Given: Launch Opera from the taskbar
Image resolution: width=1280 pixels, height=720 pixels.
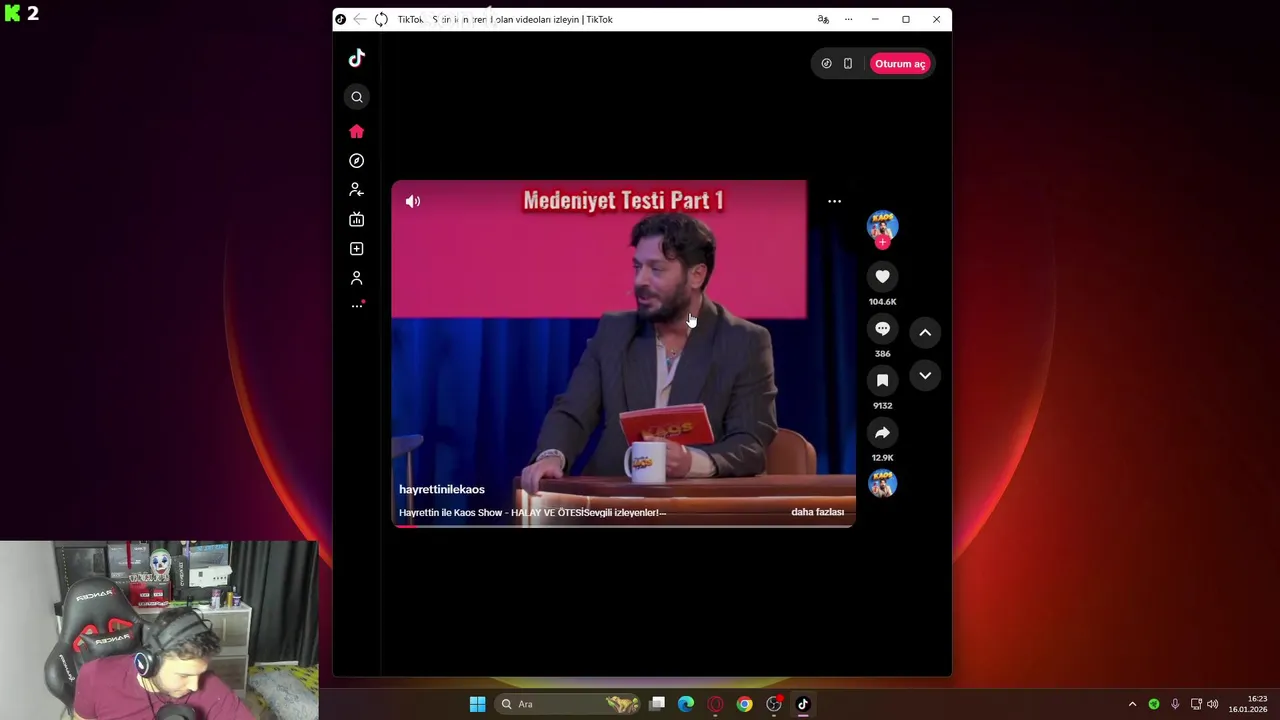Looking at the screenshot, I should tap(715, 704).
